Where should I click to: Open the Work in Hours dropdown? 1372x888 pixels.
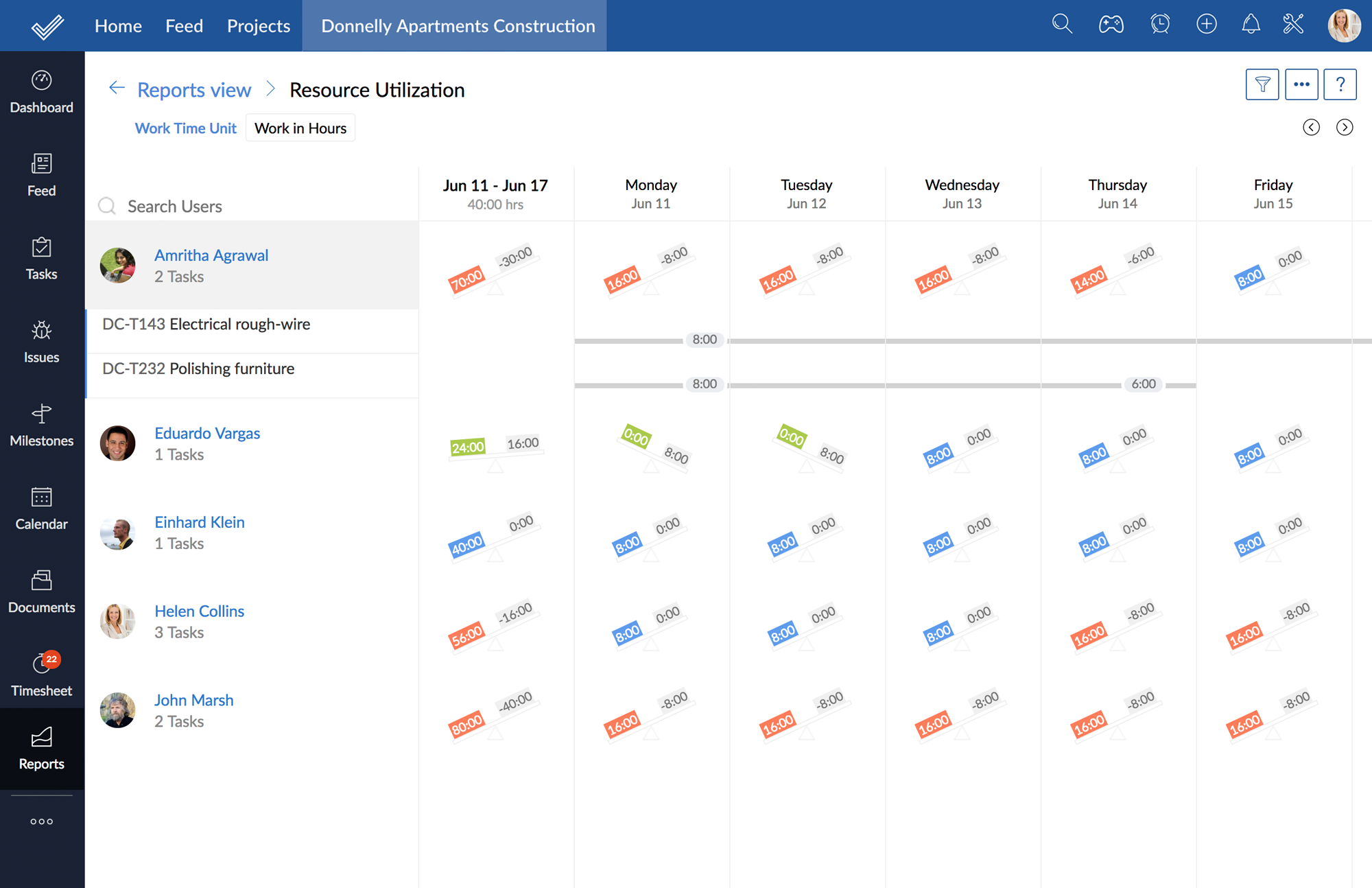300,128
